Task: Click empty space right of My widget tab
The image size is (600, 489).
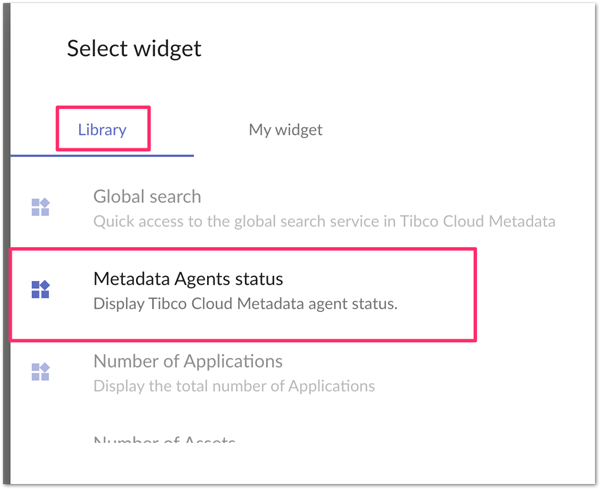Action: [x=450, y=130]
